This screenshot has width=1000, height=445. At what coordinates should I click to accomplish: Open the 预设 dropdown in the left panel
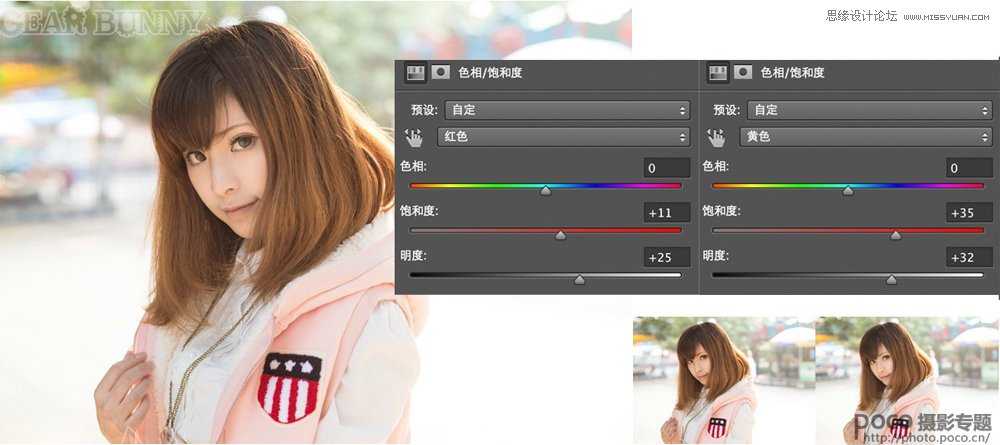[x=568, y=110]
